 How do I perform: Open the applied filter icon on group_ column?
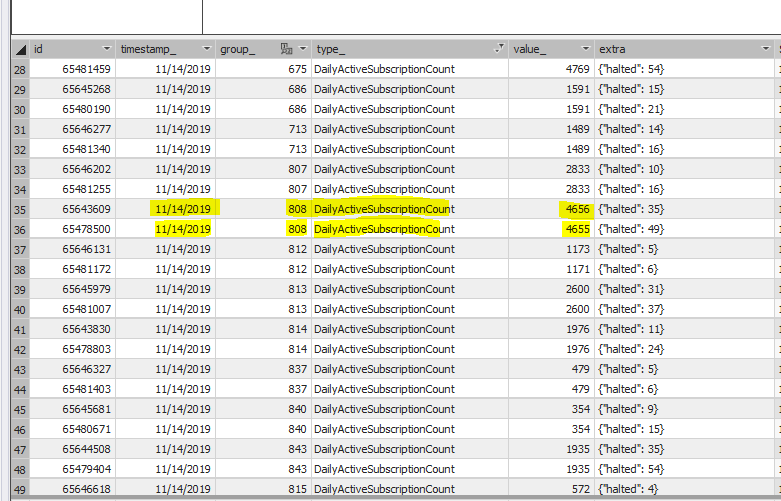click(286, 49)
